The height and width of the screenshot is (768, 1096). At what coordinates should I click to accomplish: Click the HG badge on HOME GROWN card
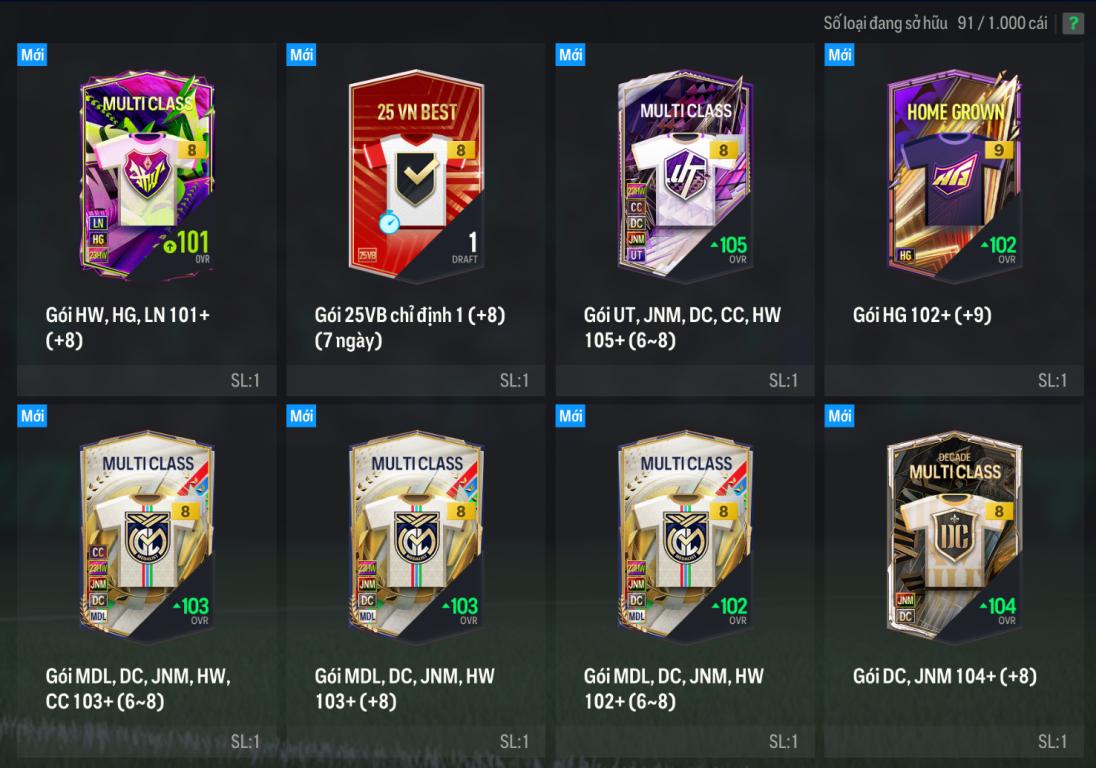[x=904, y=255]
